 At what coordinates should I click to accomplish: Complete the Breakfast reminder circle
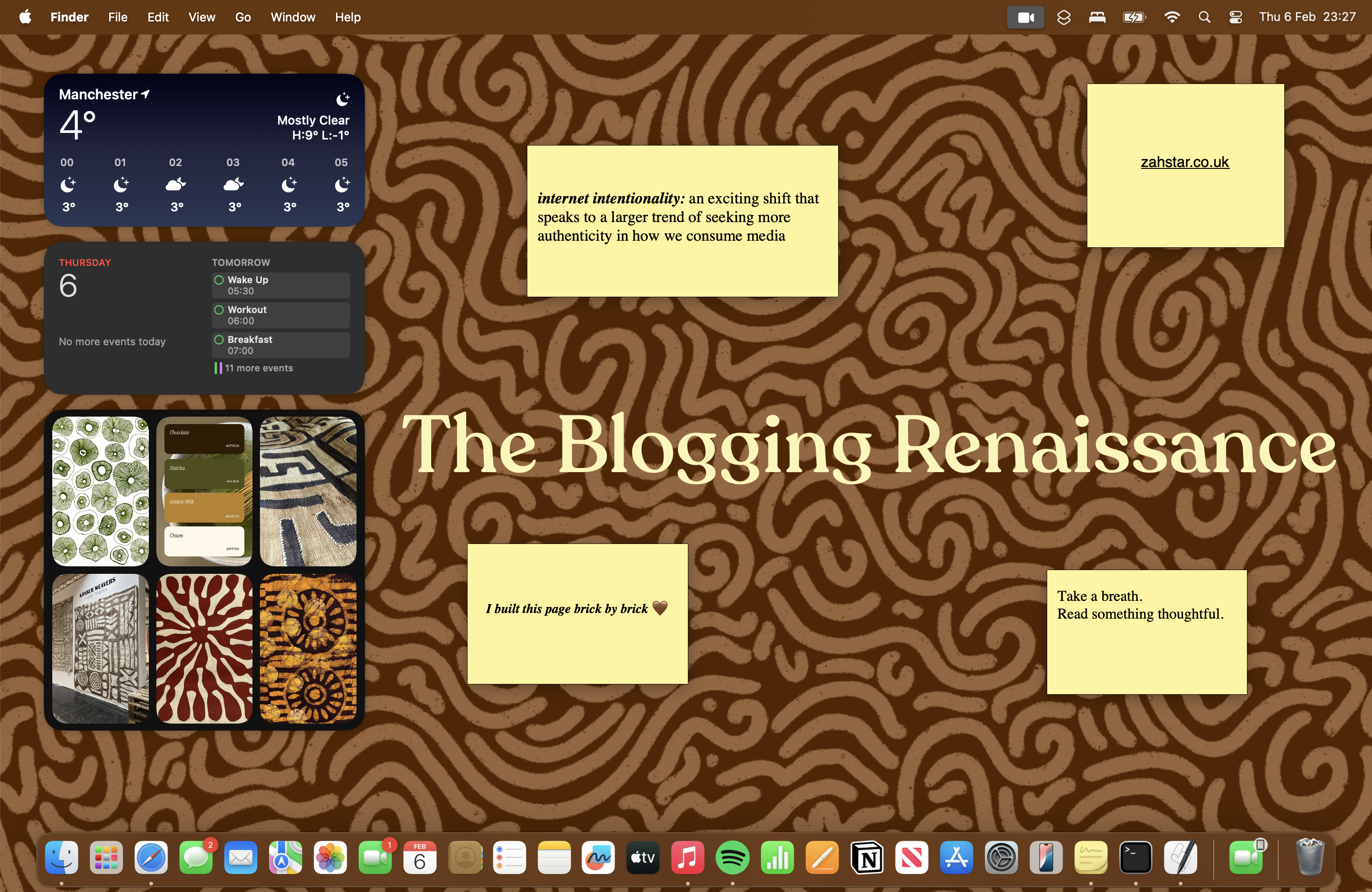219,340
